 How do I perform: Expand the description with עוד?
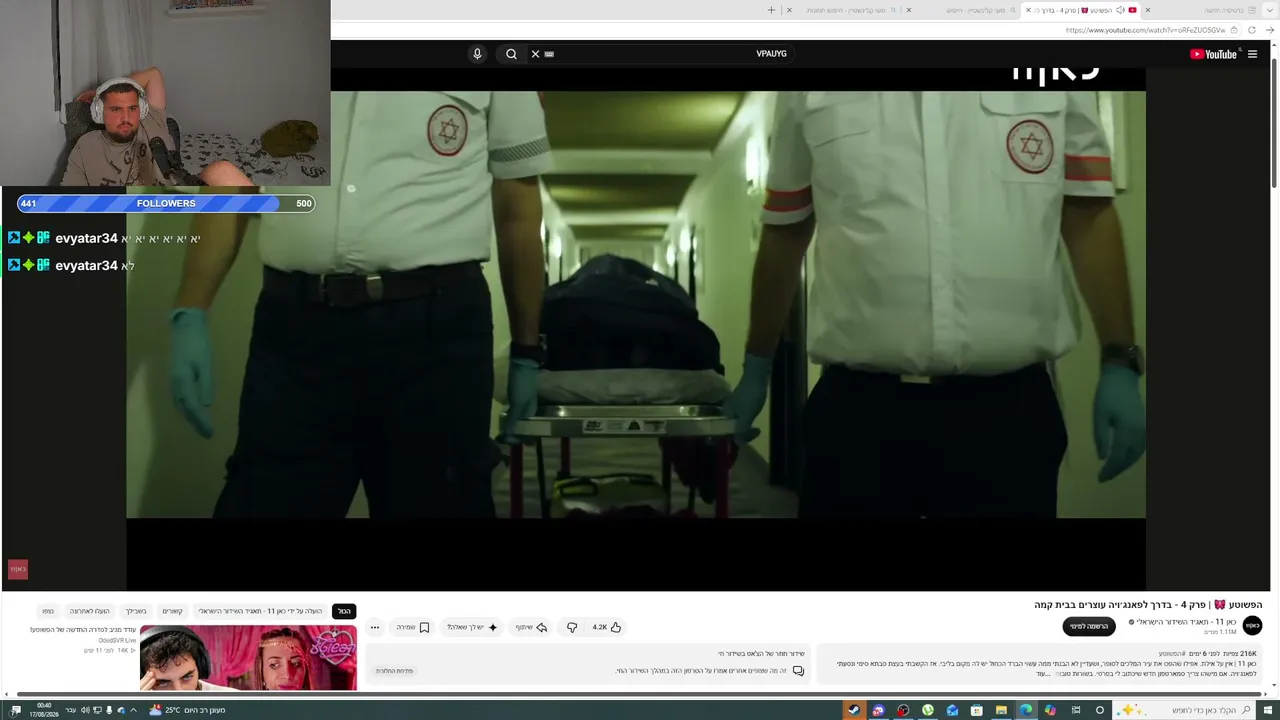coord(1044,674)
